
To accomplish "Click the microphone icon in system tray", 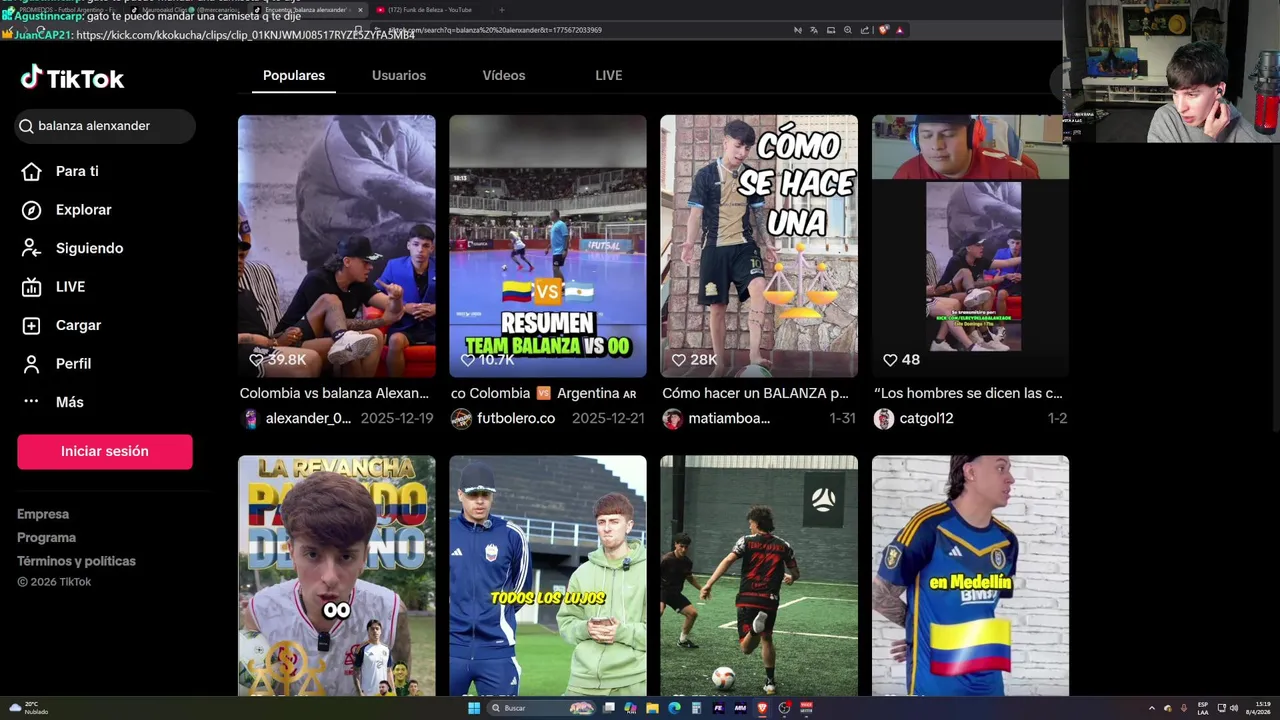I will click(x=1183, y=708).
